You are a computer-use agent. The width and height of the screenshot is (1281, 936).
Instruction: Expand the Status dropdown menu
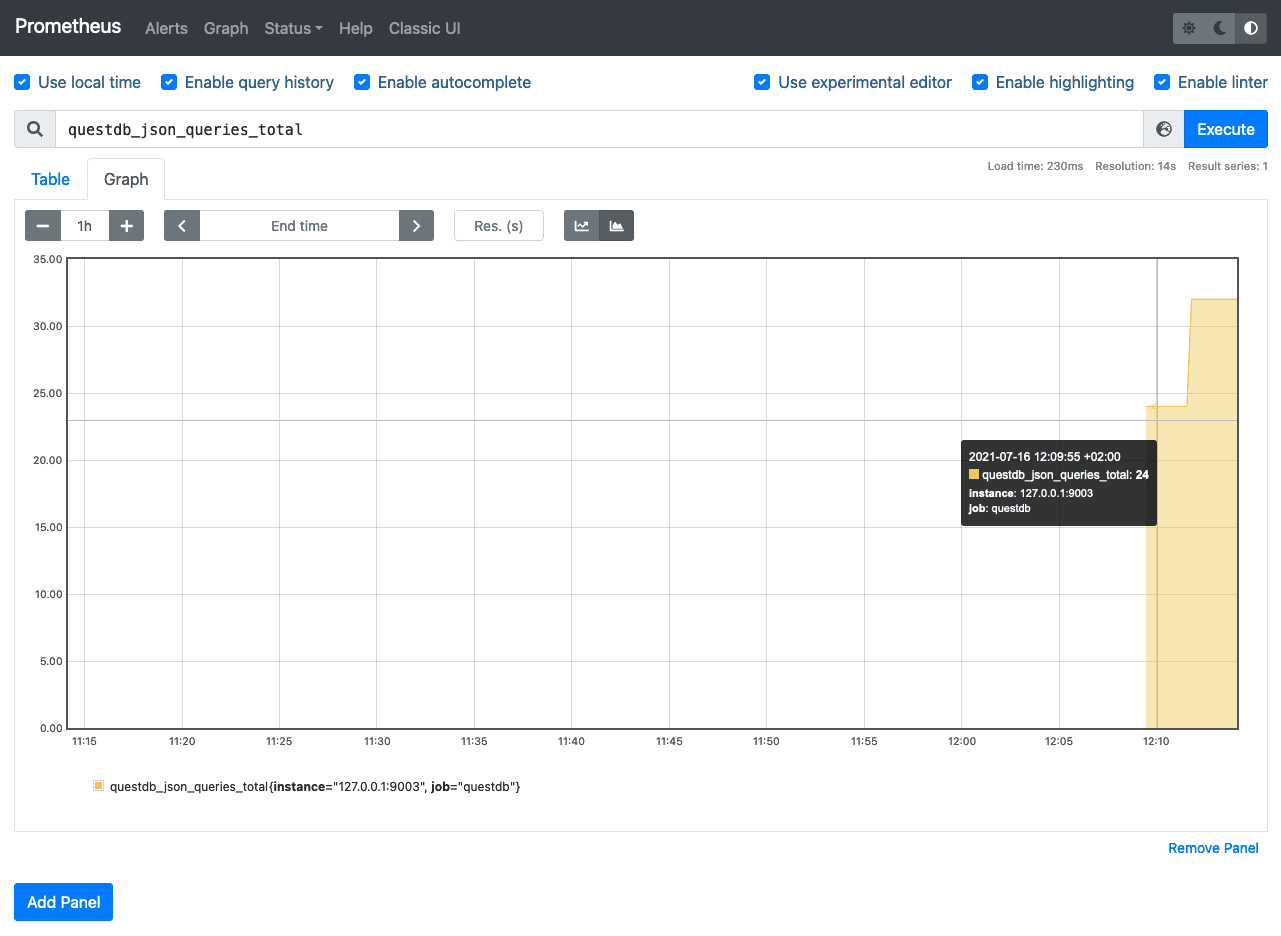pyautogui.click(x=293, y=28)
